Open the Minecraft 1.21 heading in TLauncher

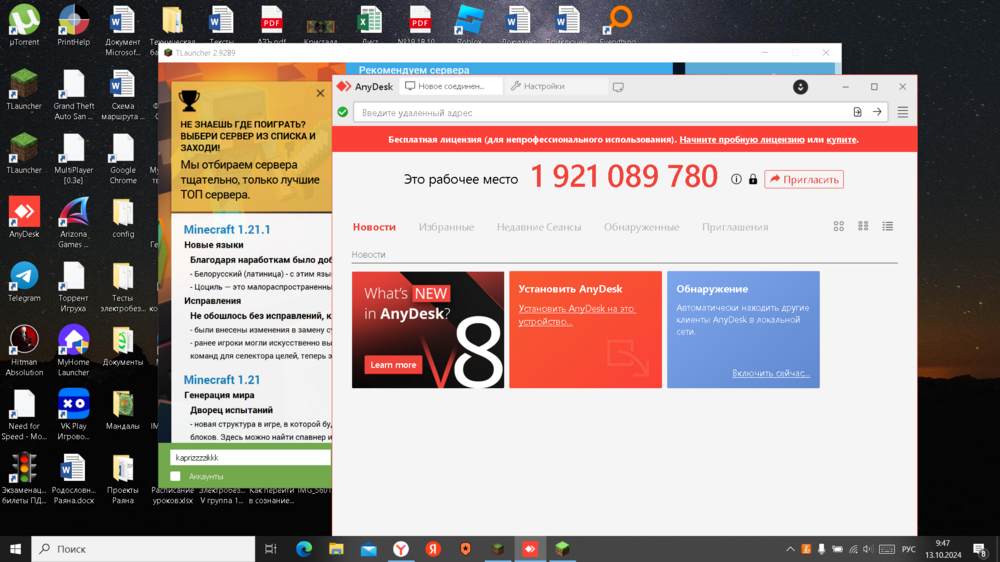coord(222,380)
